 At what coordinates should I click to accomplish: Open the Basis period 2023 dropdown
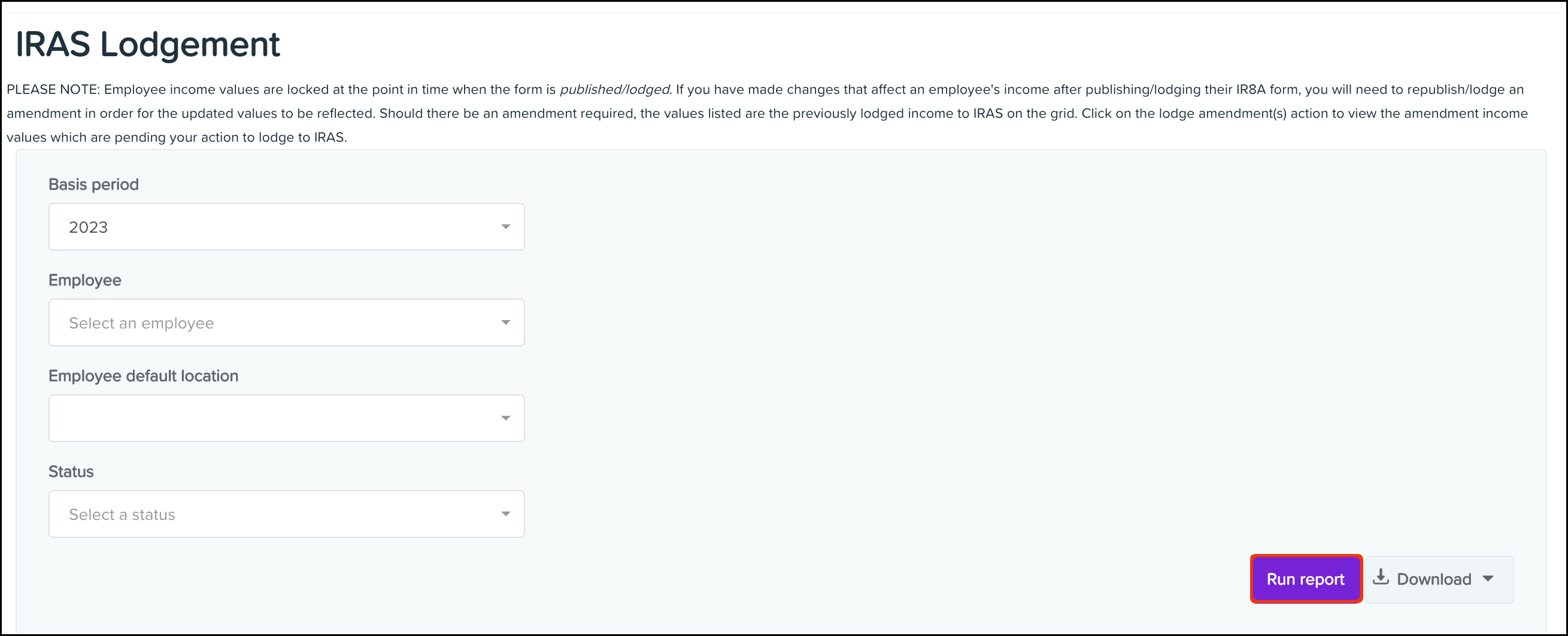click(x=287, y=227)
